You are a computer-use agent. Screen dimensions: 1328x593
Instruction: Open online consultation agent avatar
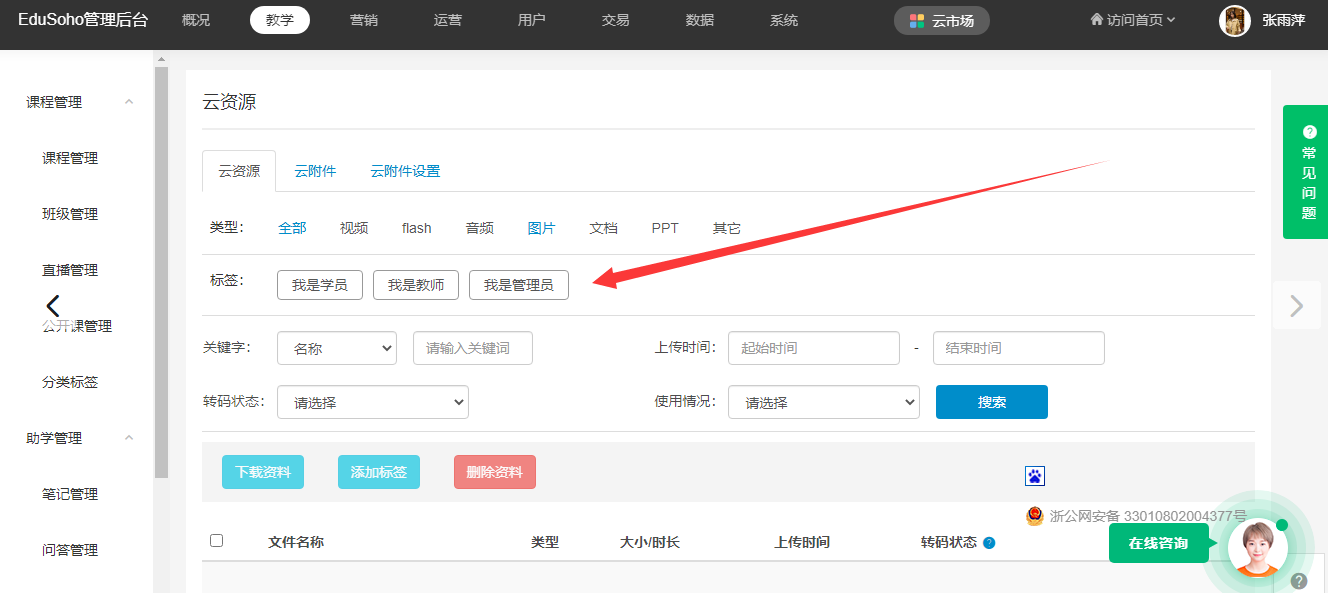(1257, 549)
